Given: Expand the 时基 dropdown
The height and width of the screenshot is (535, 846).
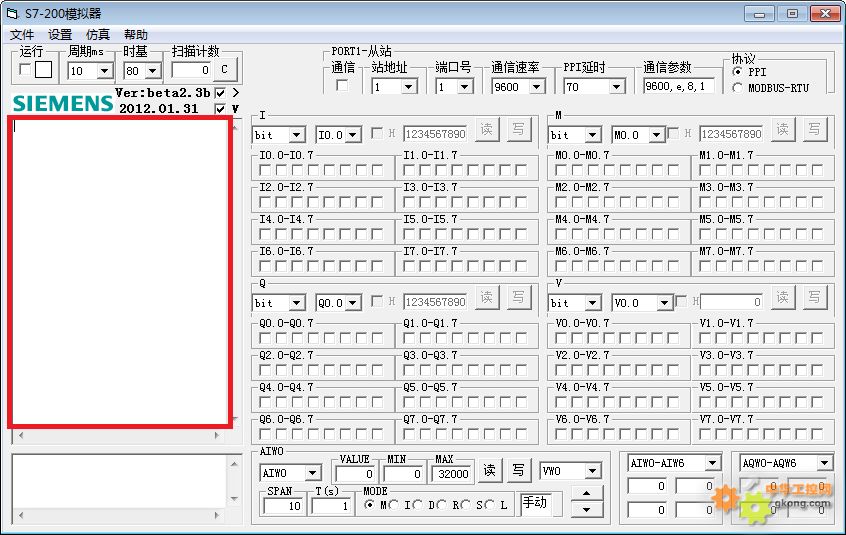Looking at the screenshot, I should [x=153, y=71].
